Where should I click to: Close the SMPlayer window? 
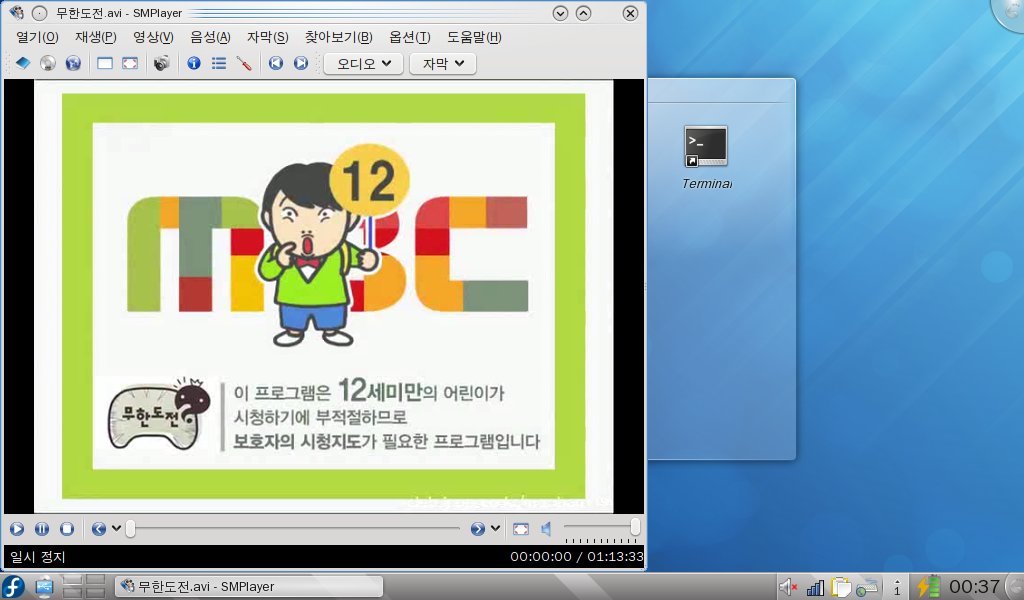[630, 13]
